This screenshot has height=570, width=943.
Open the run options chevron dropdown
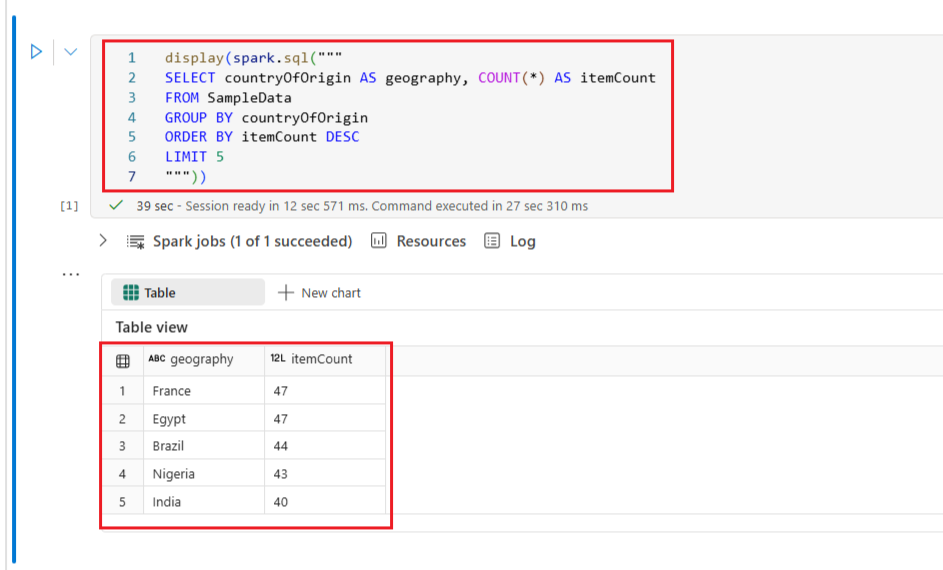pyautogui.click(x=70, y=52)
